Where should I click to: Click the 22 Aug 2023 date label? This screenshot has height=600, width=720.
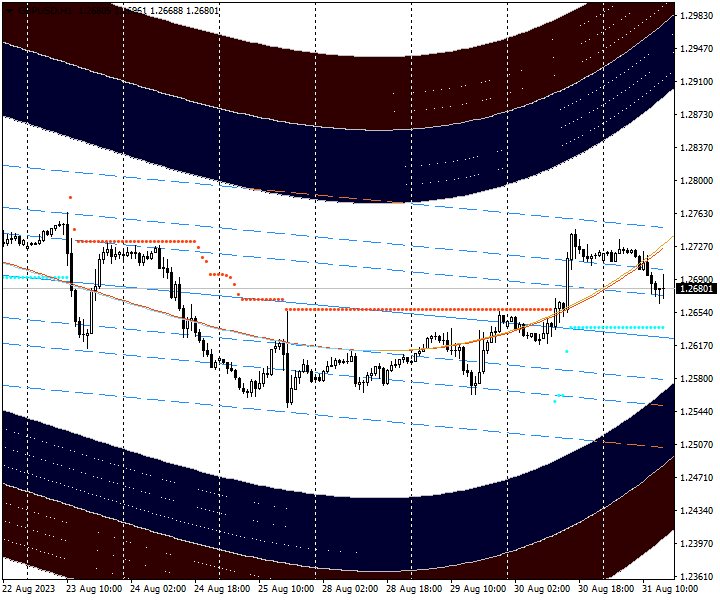29,589
